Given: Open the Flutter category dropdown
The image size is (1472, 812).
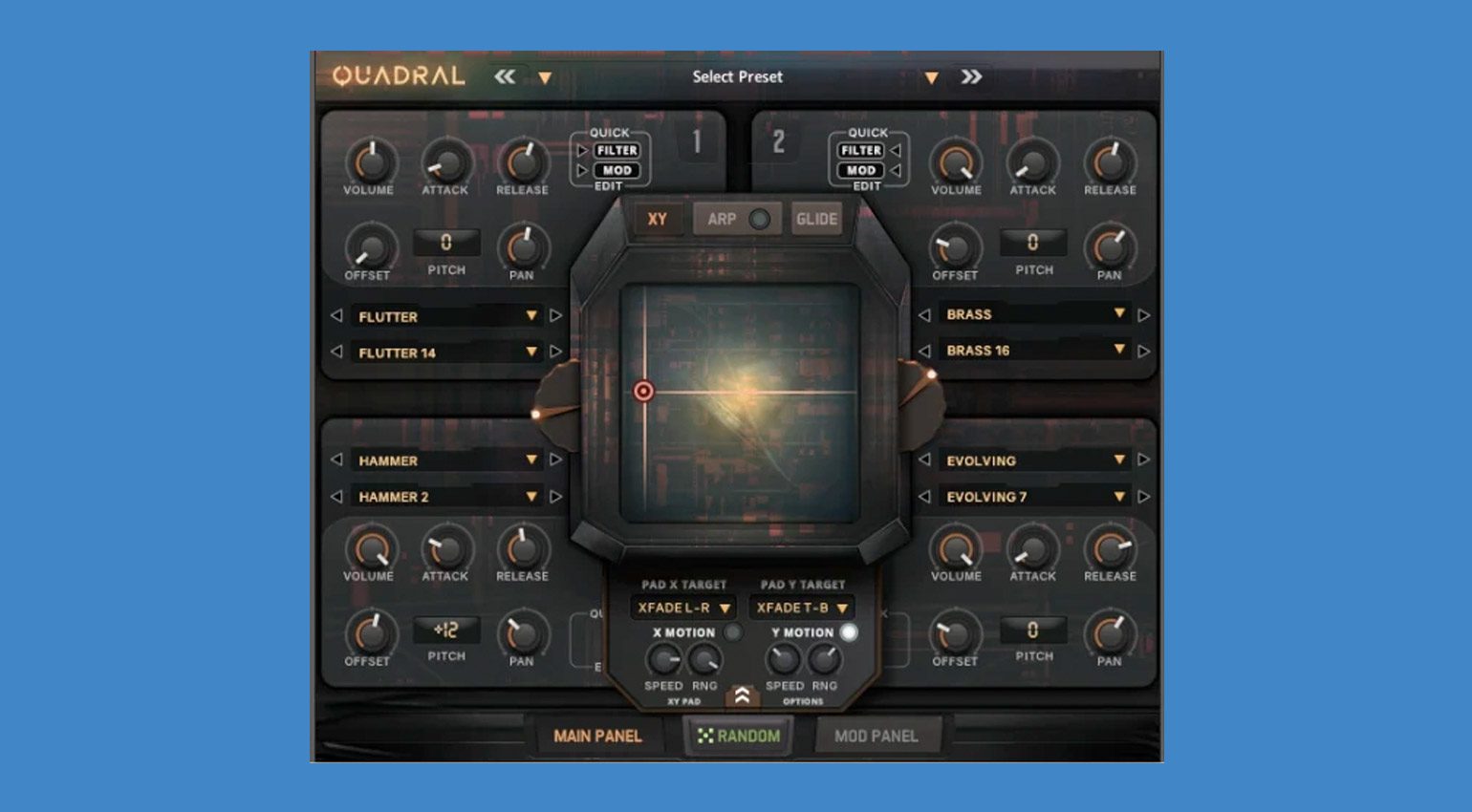Looking at the screenshot, I should pos(446,316).
